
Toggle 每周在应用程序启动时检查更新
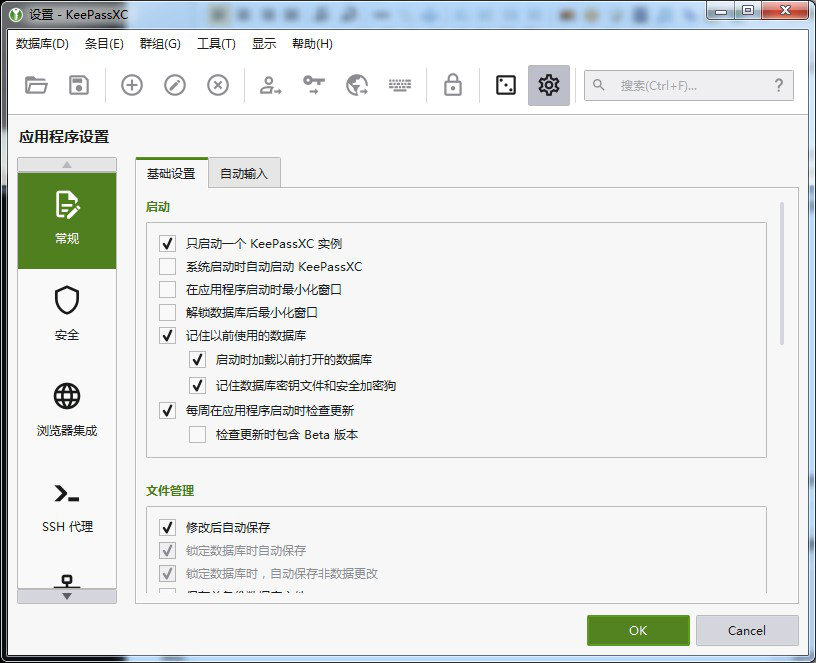(x=167, y=411)
